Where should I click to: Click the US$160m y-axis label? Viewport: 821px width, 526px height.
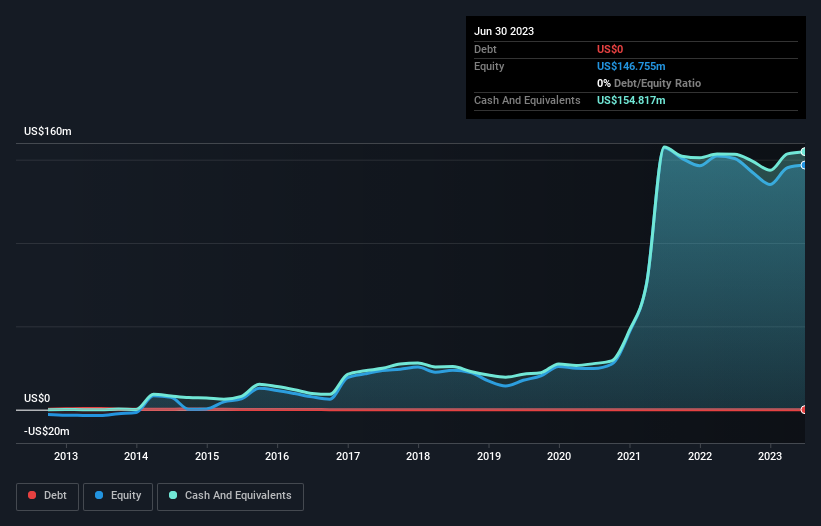(48, 131)
